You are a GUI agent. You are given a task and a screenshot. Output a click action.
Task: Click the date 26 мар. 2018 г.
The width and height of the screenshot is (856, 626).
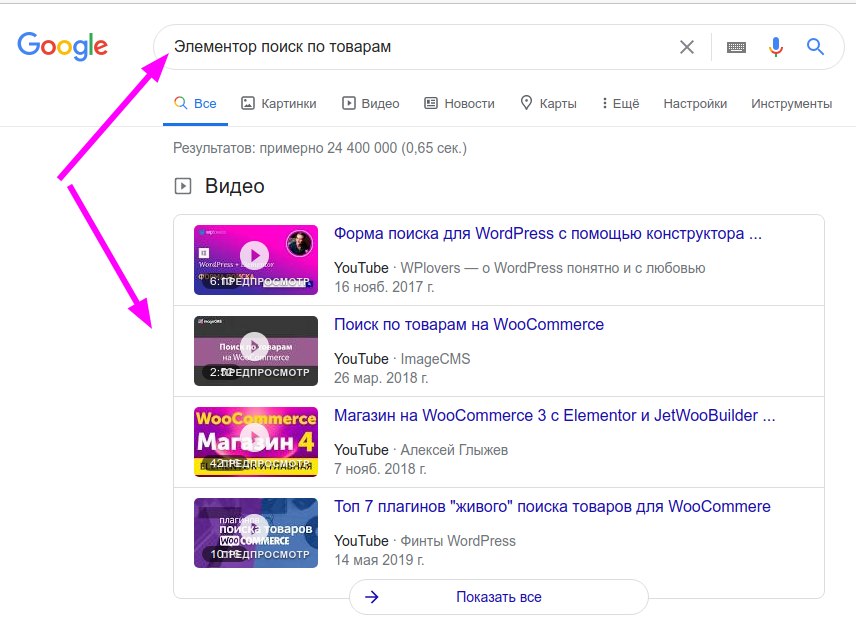pyautogui.click(x=381, y=378)
